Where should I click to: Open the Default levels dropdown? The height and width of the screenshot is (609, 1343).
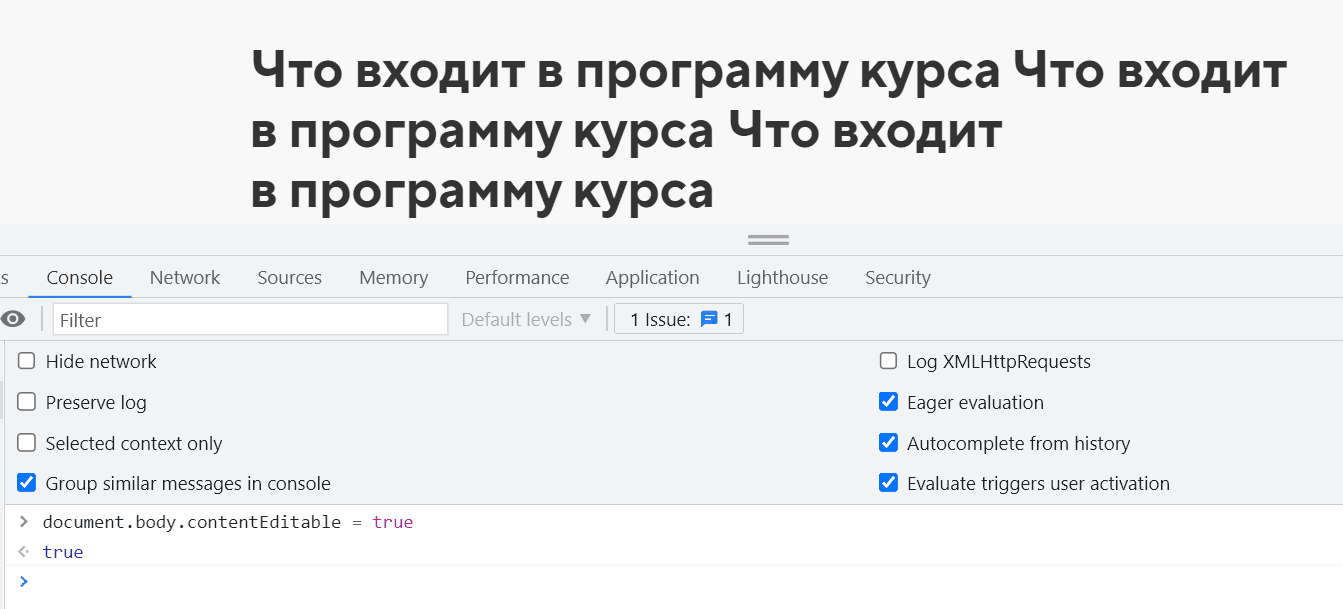(x=527, y=320)
